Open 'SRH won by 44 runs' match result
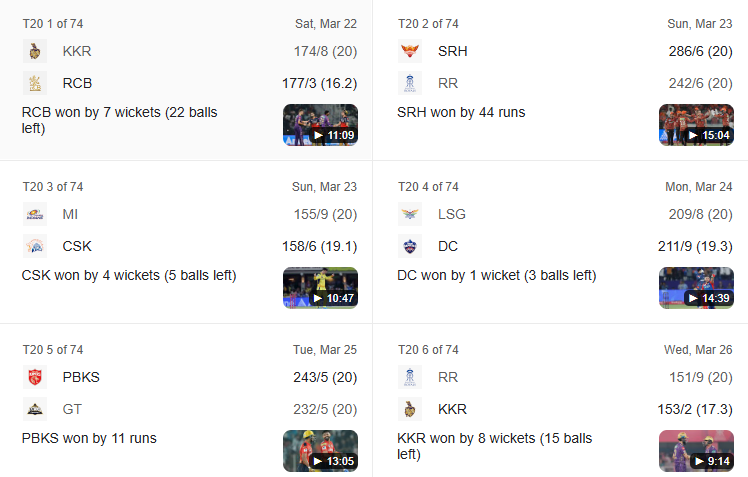Viewport: 748px width, 477px height. click(x=461, y=113)
